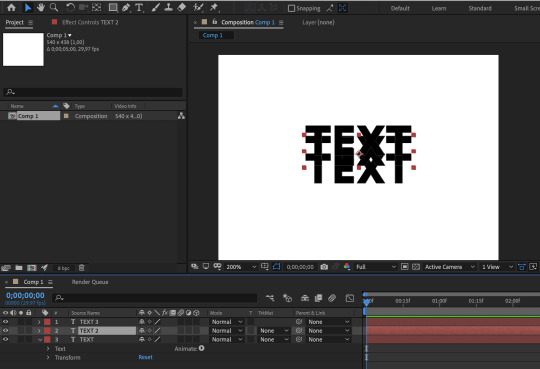Viewport: 540px width, 369px height.
Task: Hide the TEXT layer 3 eye
Action: click(x=6, y=339)
